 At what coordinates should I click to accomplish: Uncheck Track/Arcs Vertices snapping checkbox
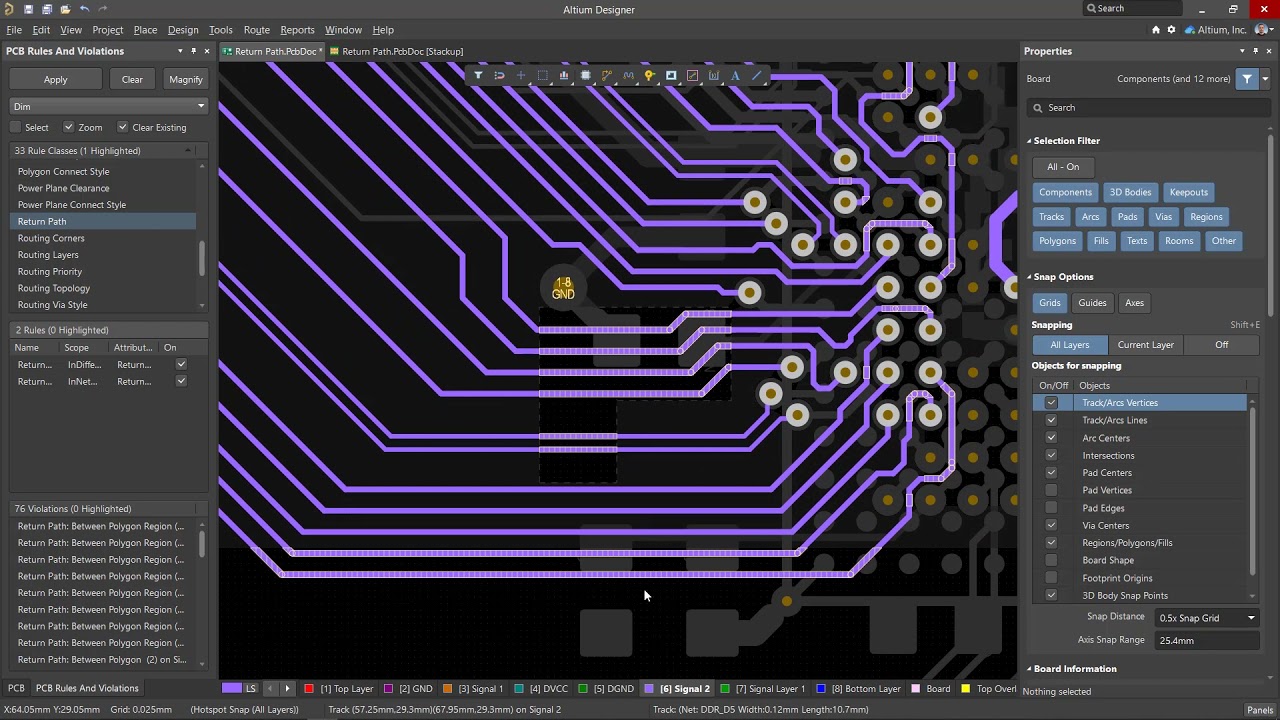[1051, 403]
